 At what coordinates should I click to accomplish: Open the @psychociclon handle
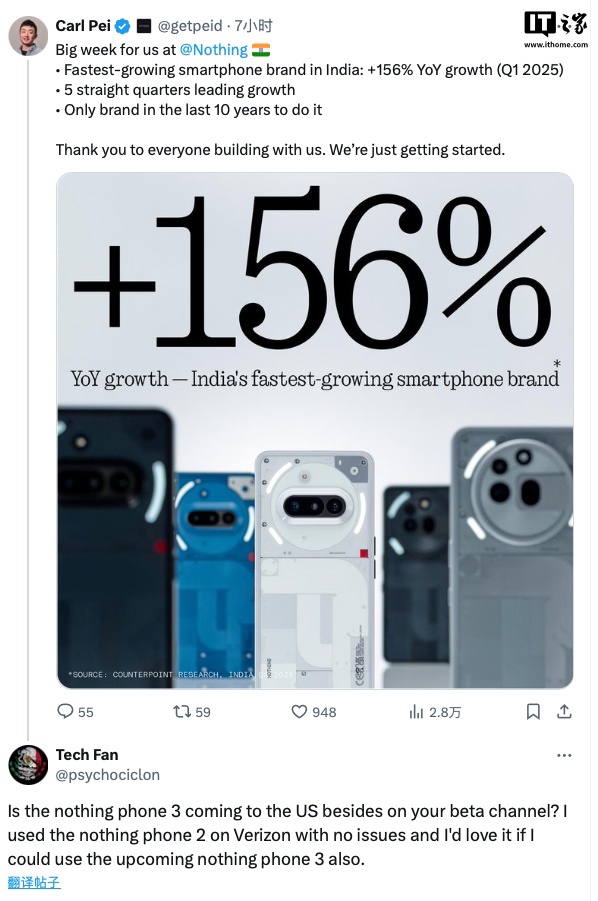click(107, 775)
